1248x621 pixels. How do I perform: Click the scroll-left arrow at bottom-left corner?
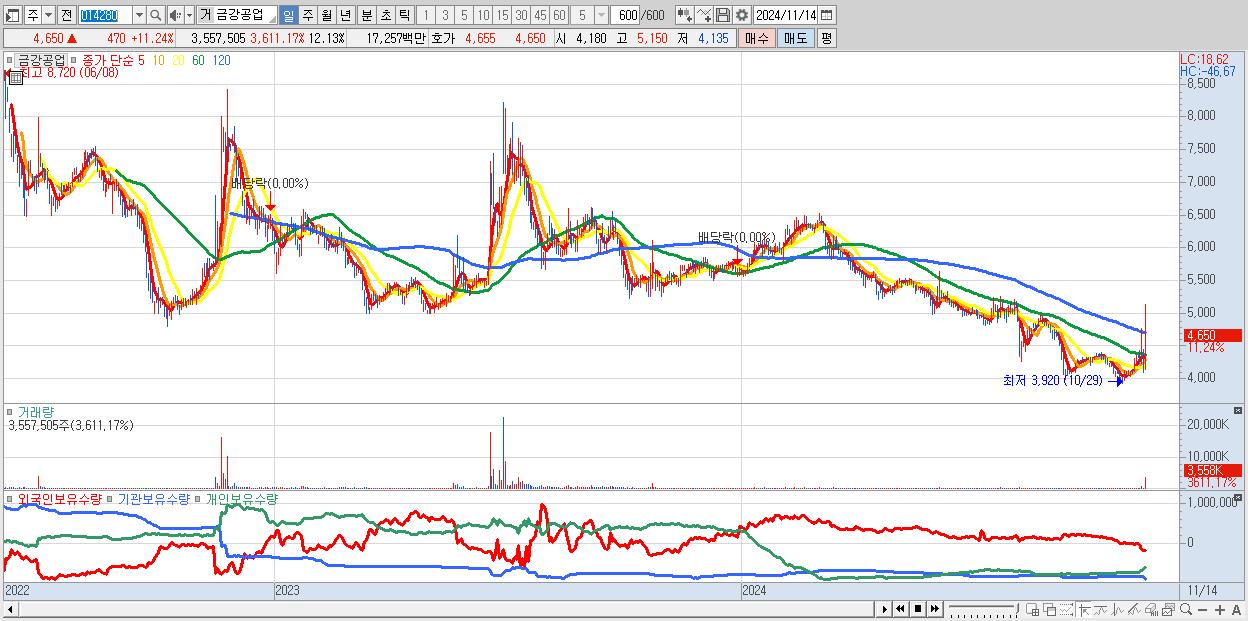(x=10, y=609)
